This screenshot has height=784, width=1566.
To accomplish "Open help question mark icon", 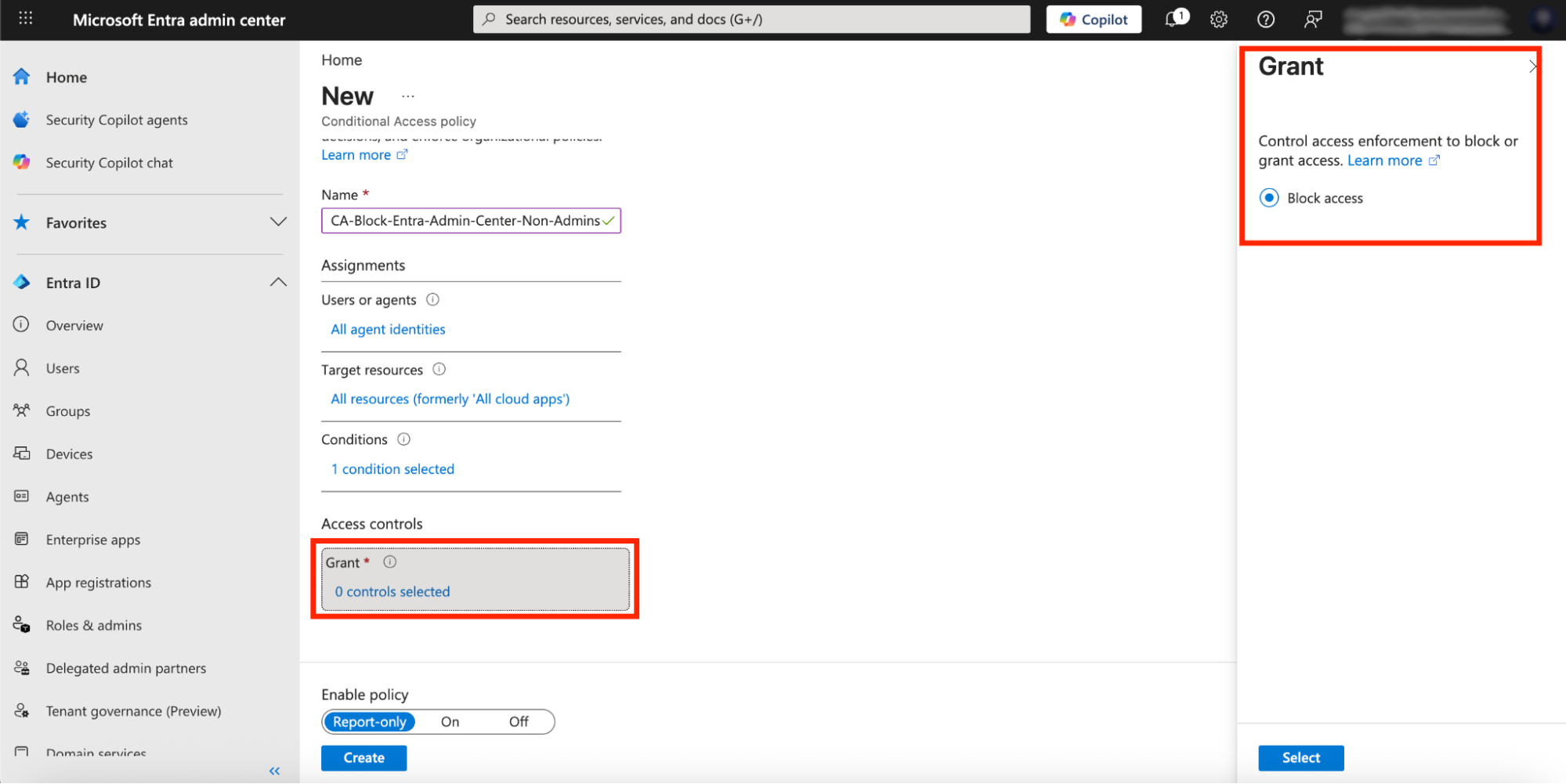I will [x=1265, y=20].
